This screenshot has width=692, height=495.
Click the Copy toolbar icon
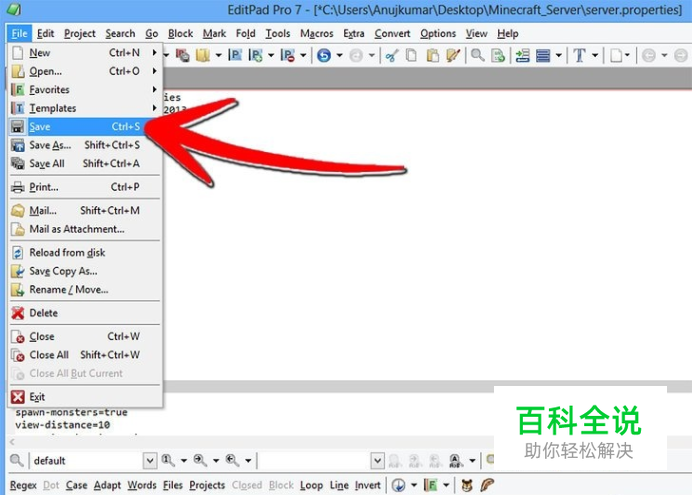[x=411, y=55]
